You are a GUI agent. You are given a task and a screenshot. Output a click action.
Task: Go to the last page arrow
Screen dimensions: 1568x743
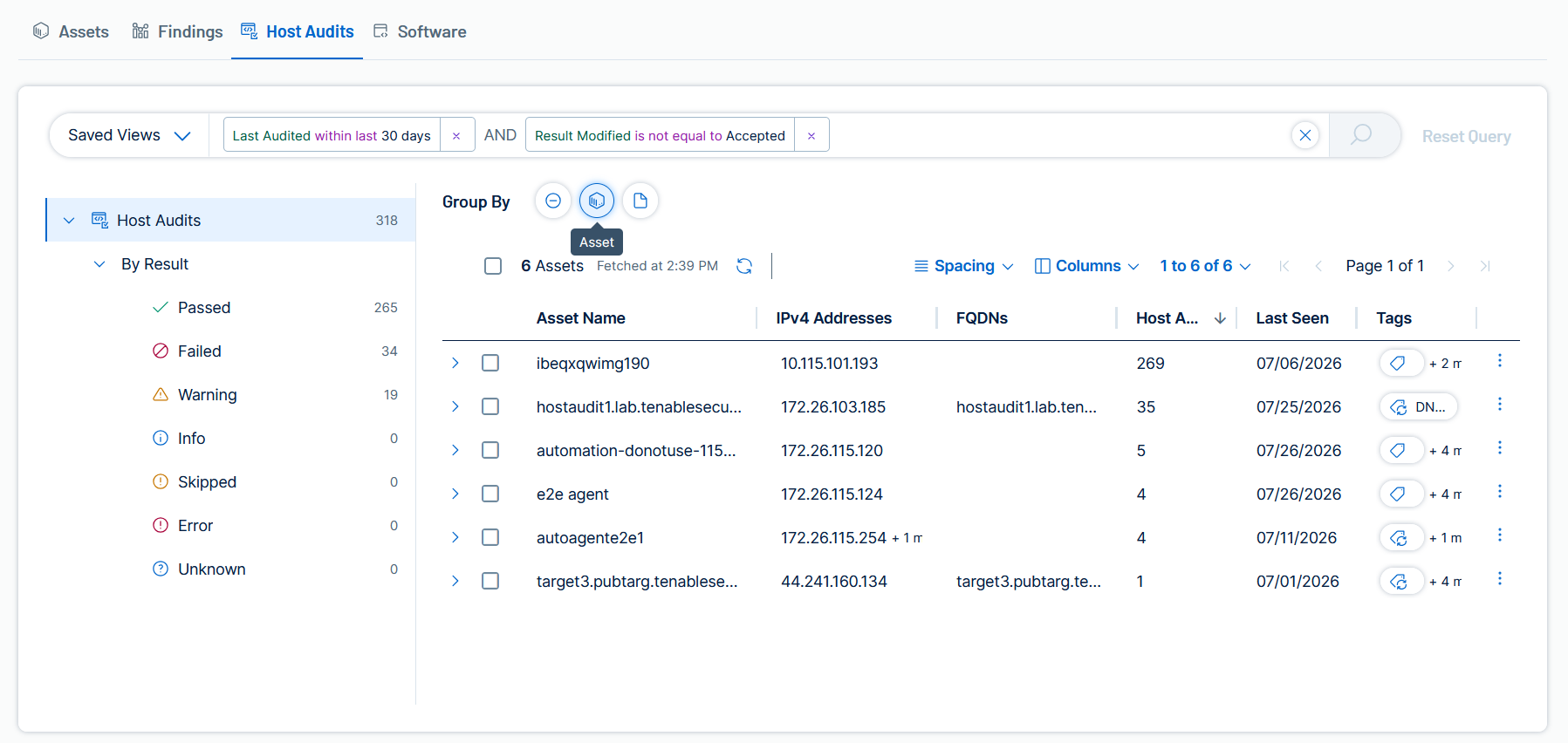pyautogui.click(x=1485, y=266)
